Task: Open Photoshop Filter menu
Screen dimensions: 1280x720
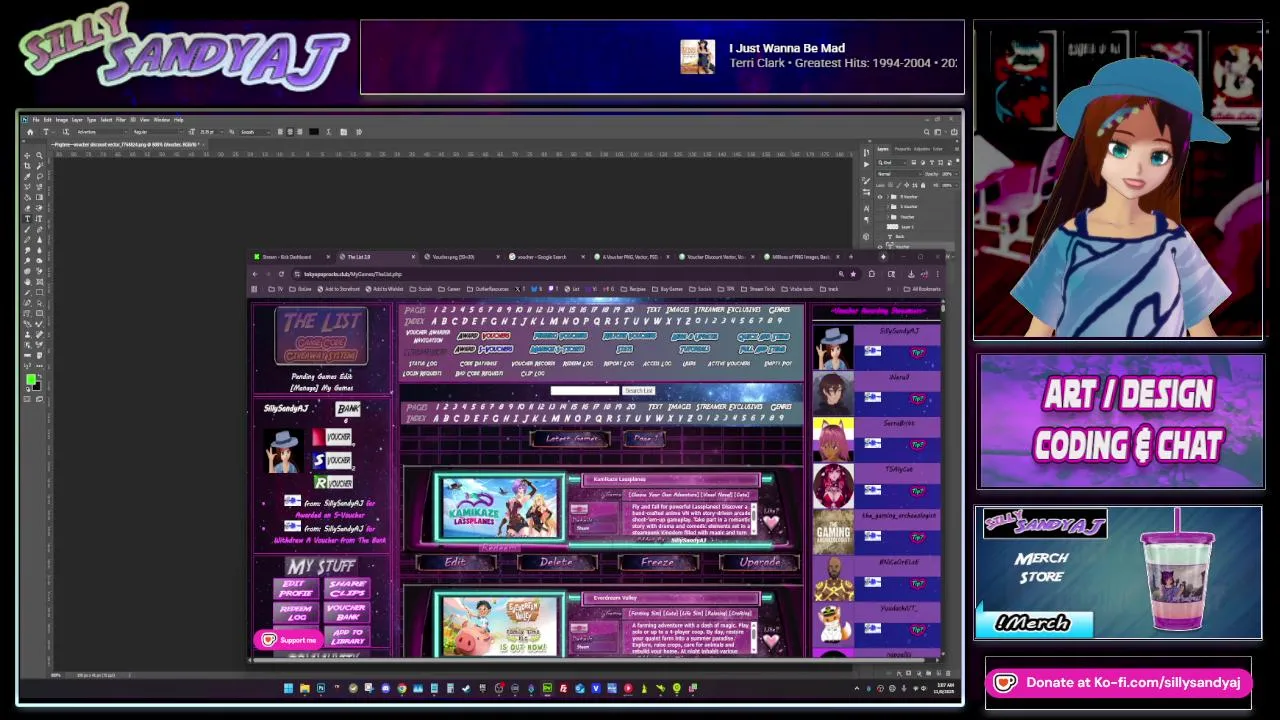Action: click(121, 119)
